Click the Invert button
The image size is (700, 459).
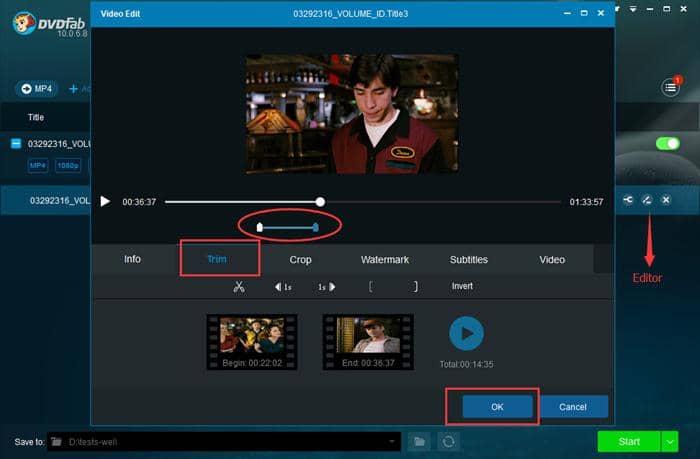[x=462, y=286]
